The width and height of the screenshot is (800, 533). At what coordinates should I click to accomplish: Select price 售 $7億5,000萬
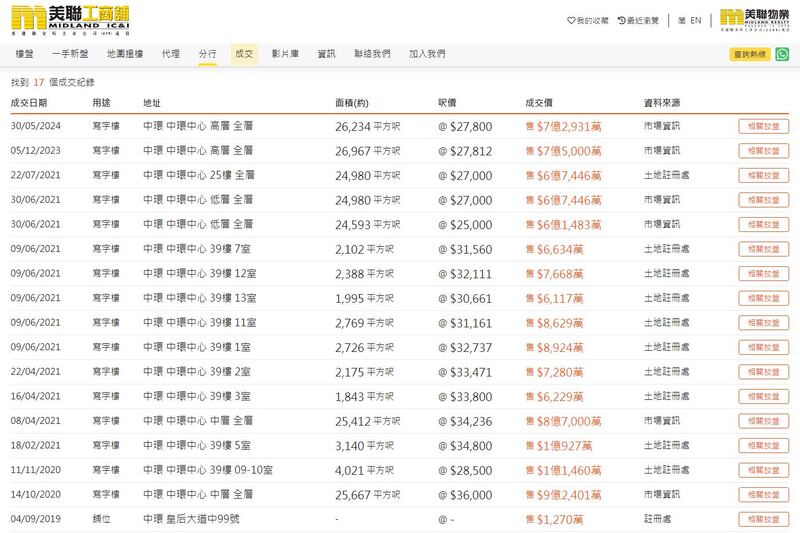pyautogui.click(x=563, y=151)
